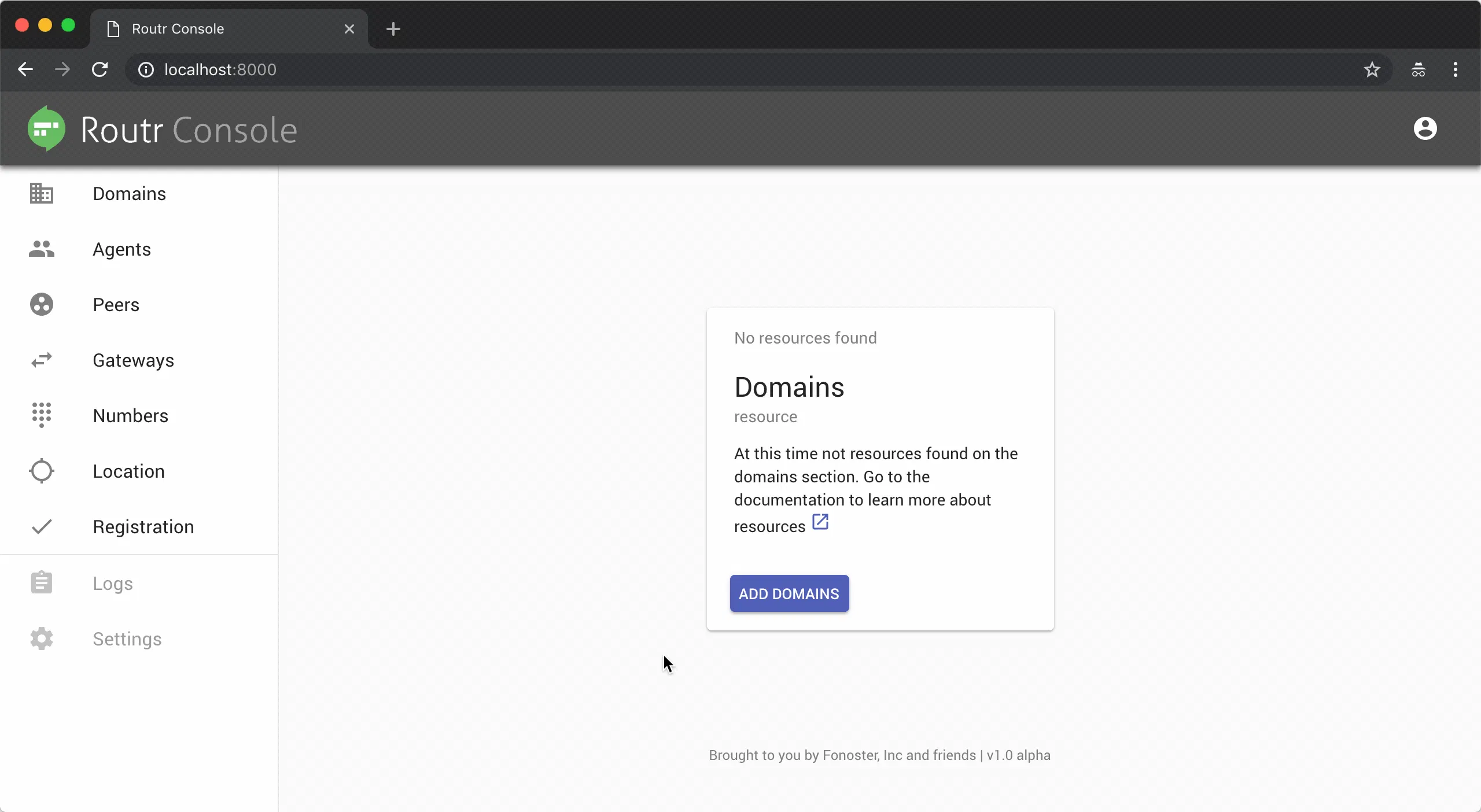Screen dimensions: 1481x812
Task: Click the ADD DOMAINS button
Action: pyautogui.click(x=789, y=593)
